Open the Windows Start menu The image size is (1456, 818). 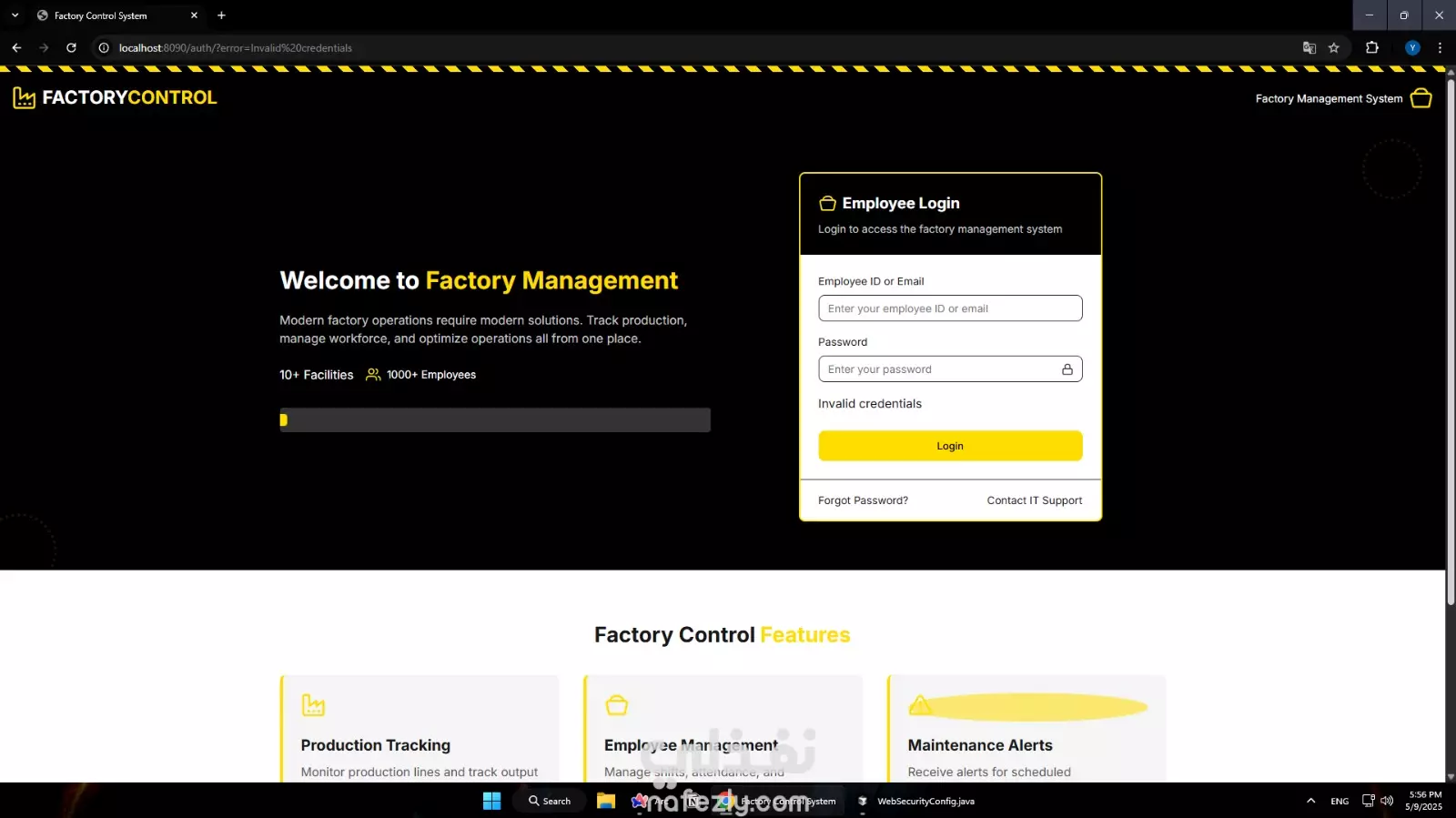492,801
